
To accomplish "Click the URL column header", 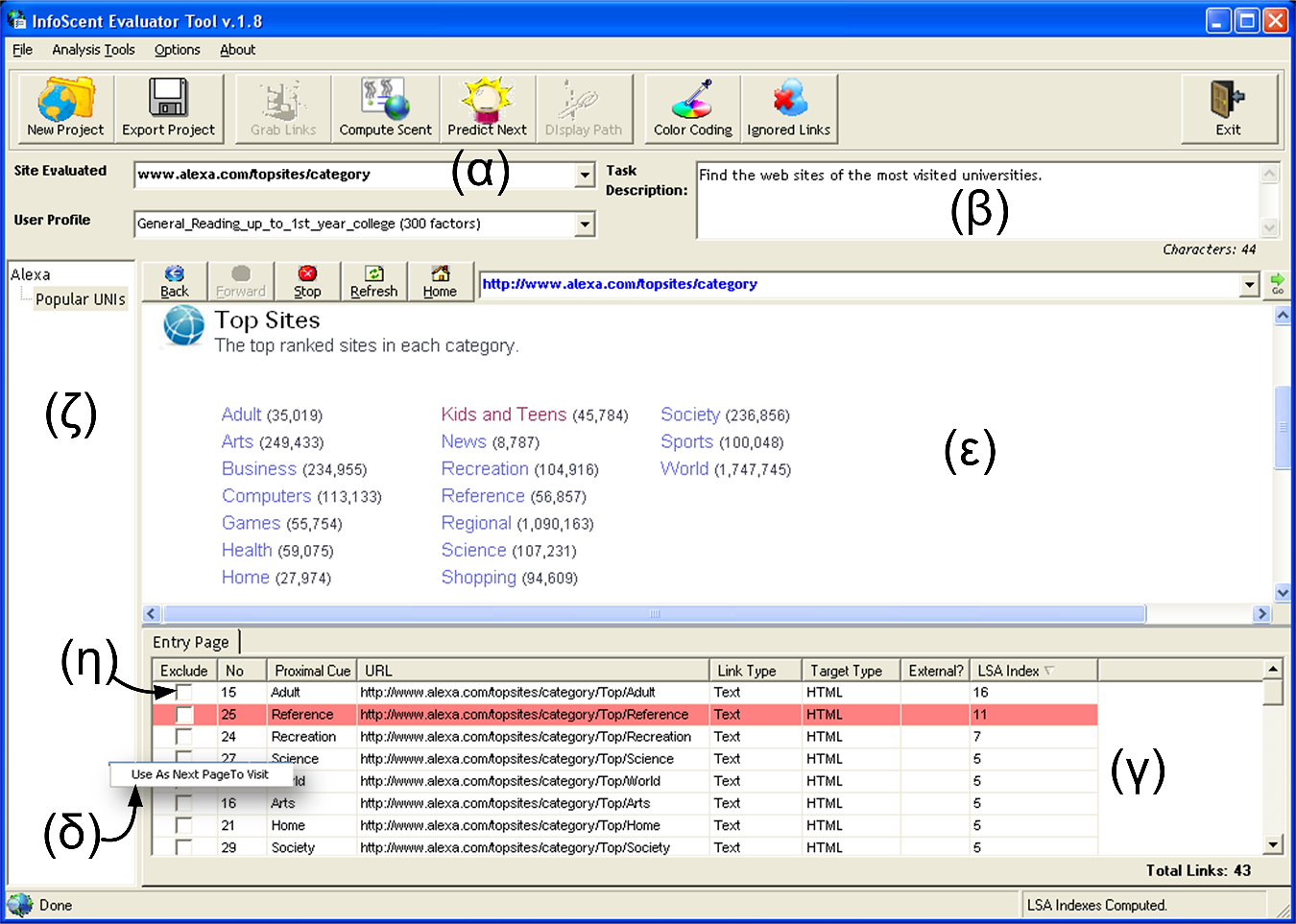I will click(534, 671).
